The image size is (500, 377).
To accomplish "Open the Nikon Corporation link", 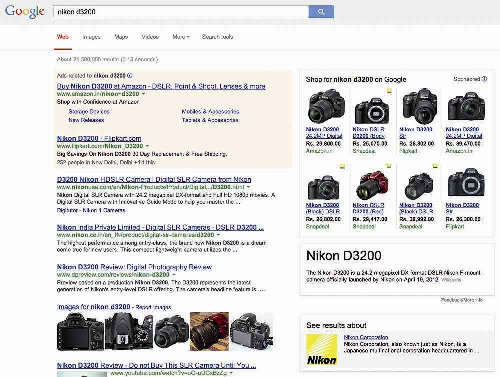I will point(366,337).
